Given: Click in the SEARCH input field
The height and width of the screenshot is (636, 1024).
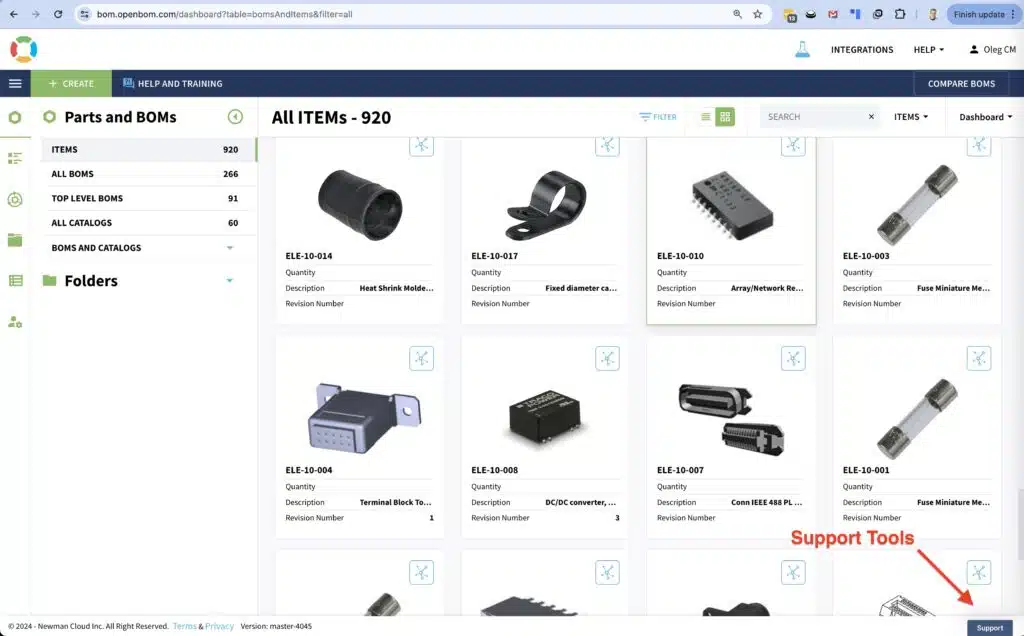Looking at the screenshot, I should click(813, 117).
